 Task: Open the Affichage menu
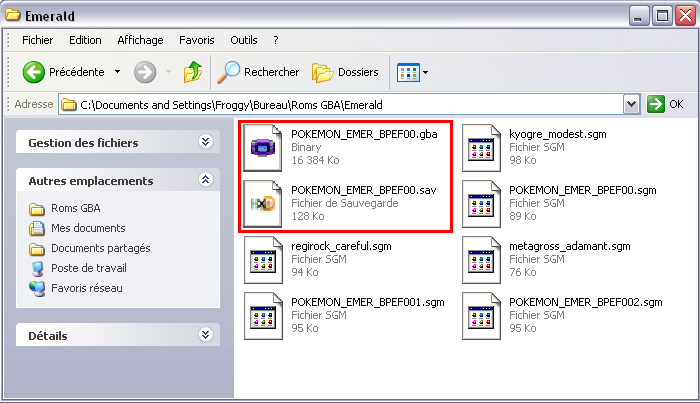point(140,40)
